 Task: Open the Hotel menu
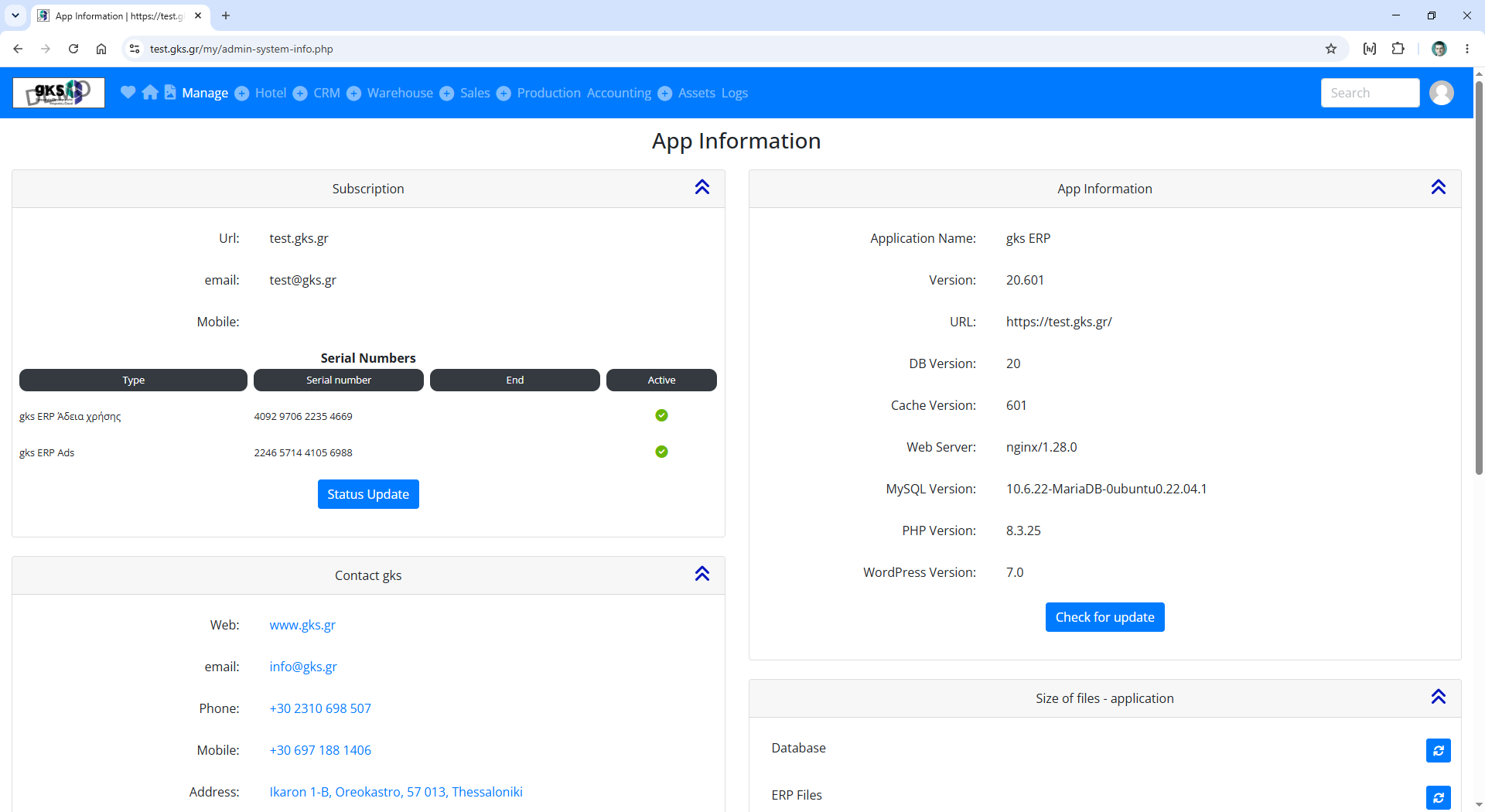click(x=271, y=93)
